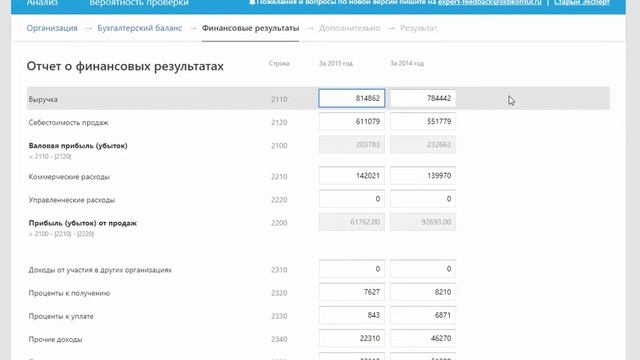Click Проценты к уплате 2014 field 6871
The height and width of the screenshot is (360, 640).
[423, 316]
